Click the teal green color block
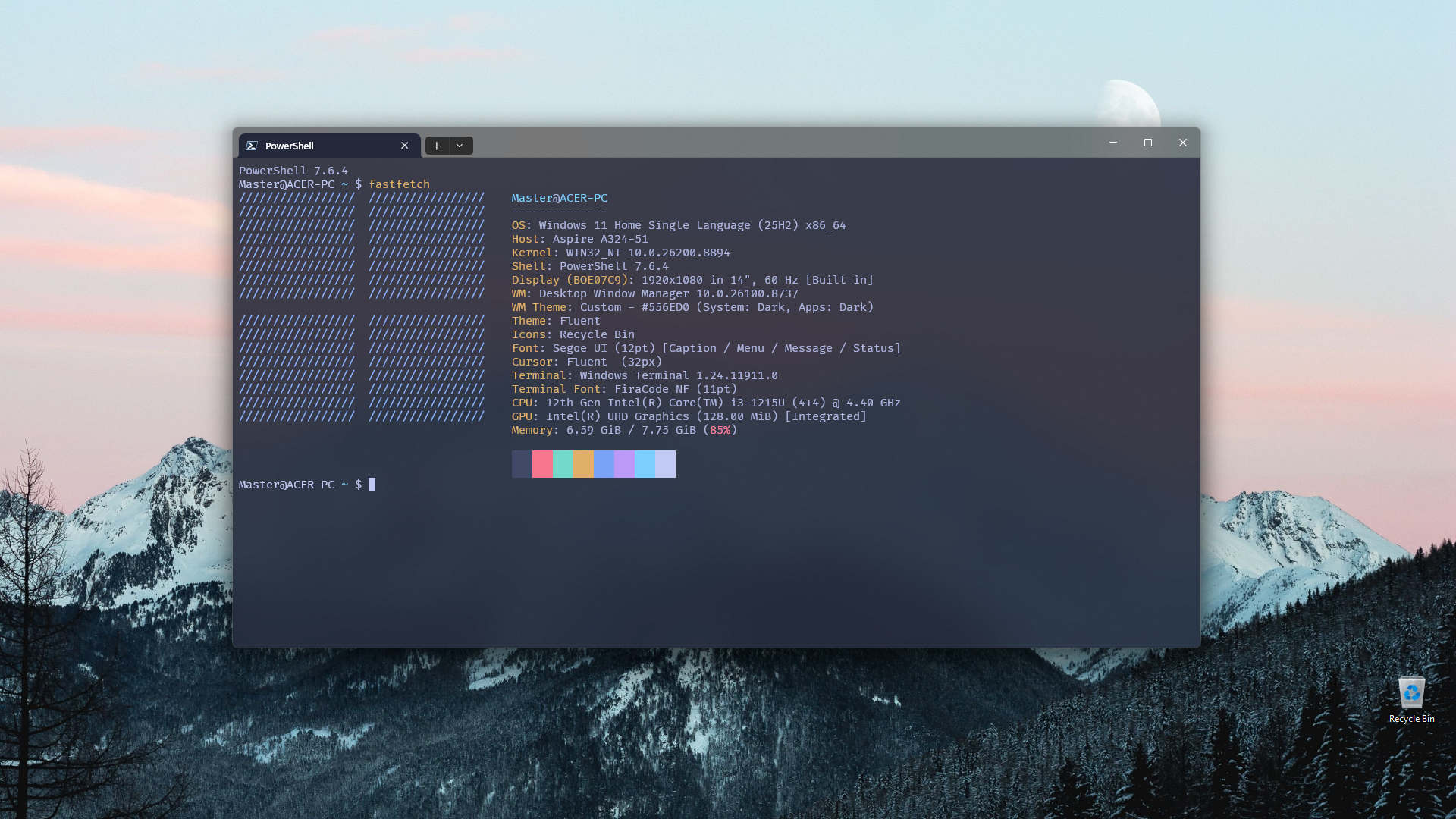 563,464
